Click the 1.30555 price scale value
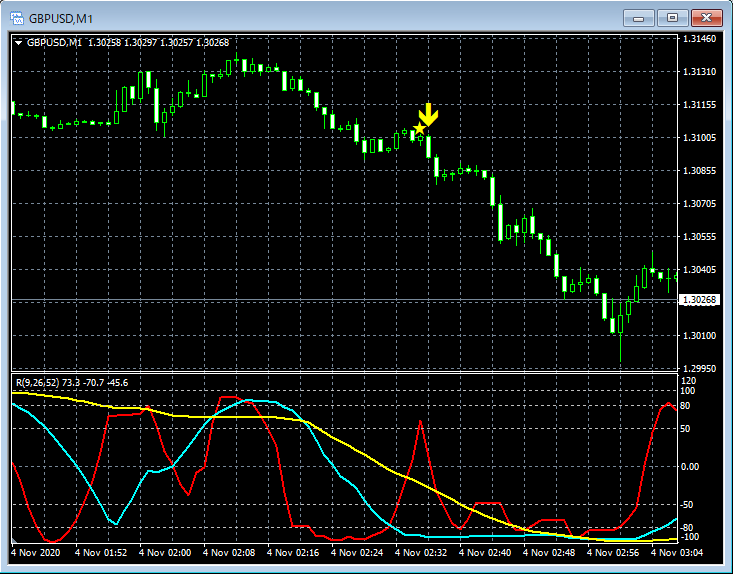This screenshot has width=733, height=574. [699, 237]
